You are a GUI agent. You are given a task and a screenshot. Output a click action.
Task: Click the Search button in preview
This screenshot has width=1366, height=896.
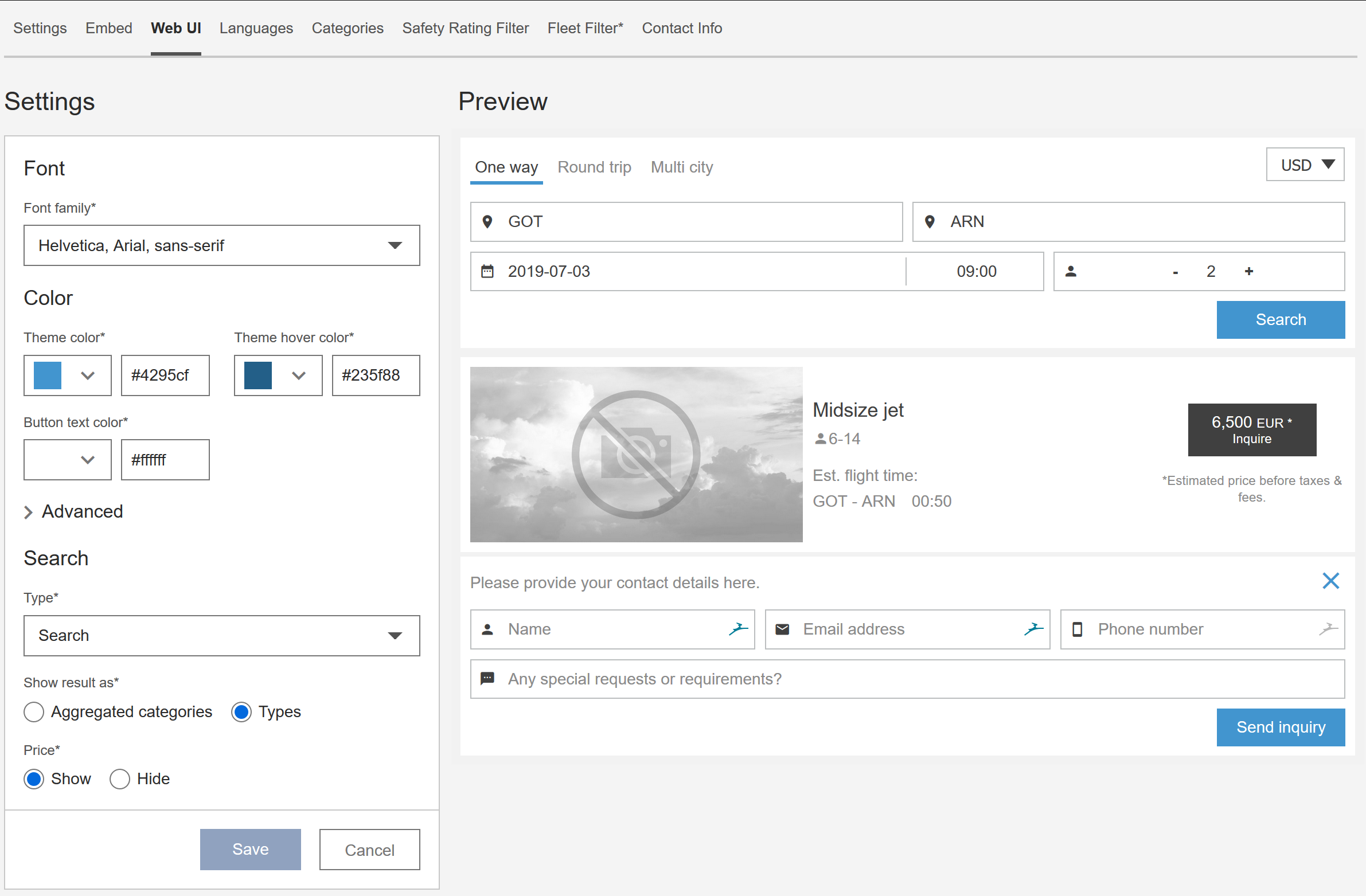1281,320
